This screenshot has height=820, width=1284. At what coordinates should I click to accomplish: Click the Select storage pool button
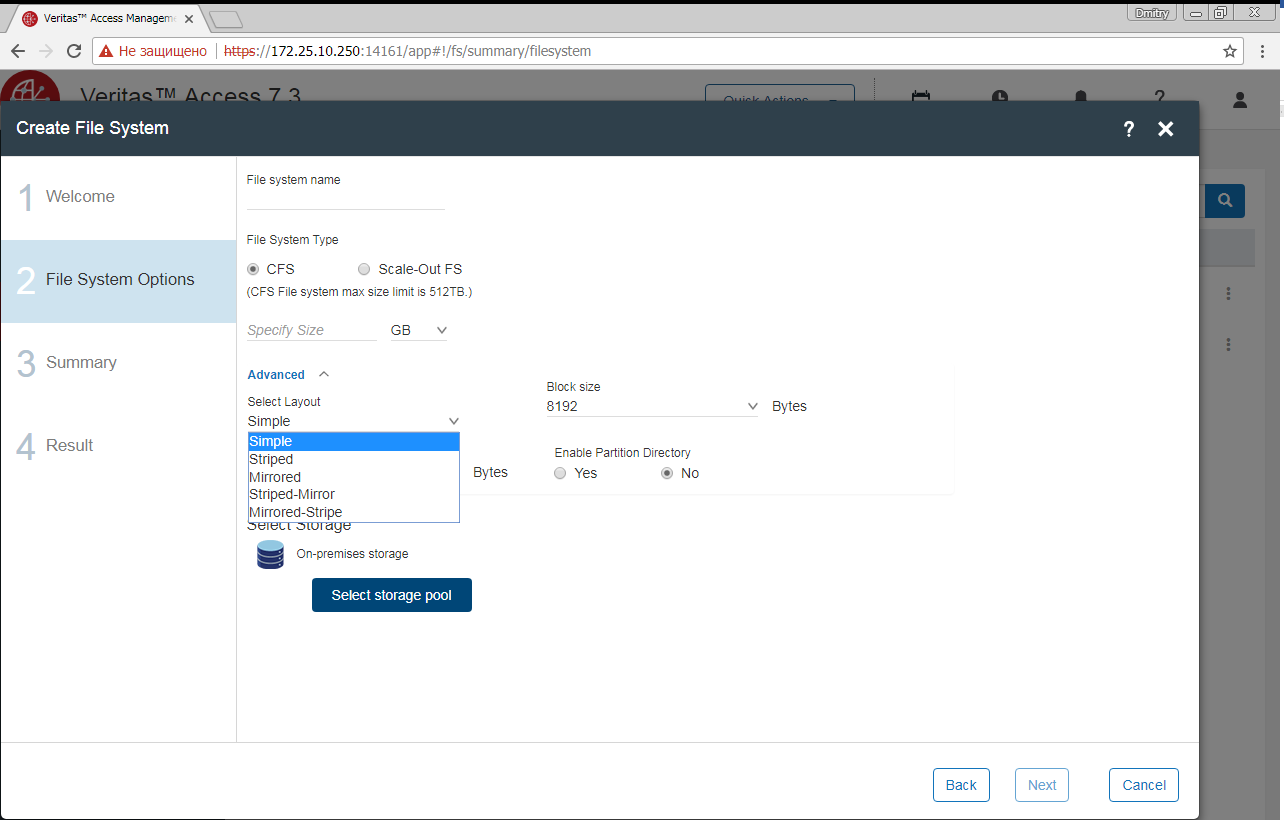tap(391, 595)
